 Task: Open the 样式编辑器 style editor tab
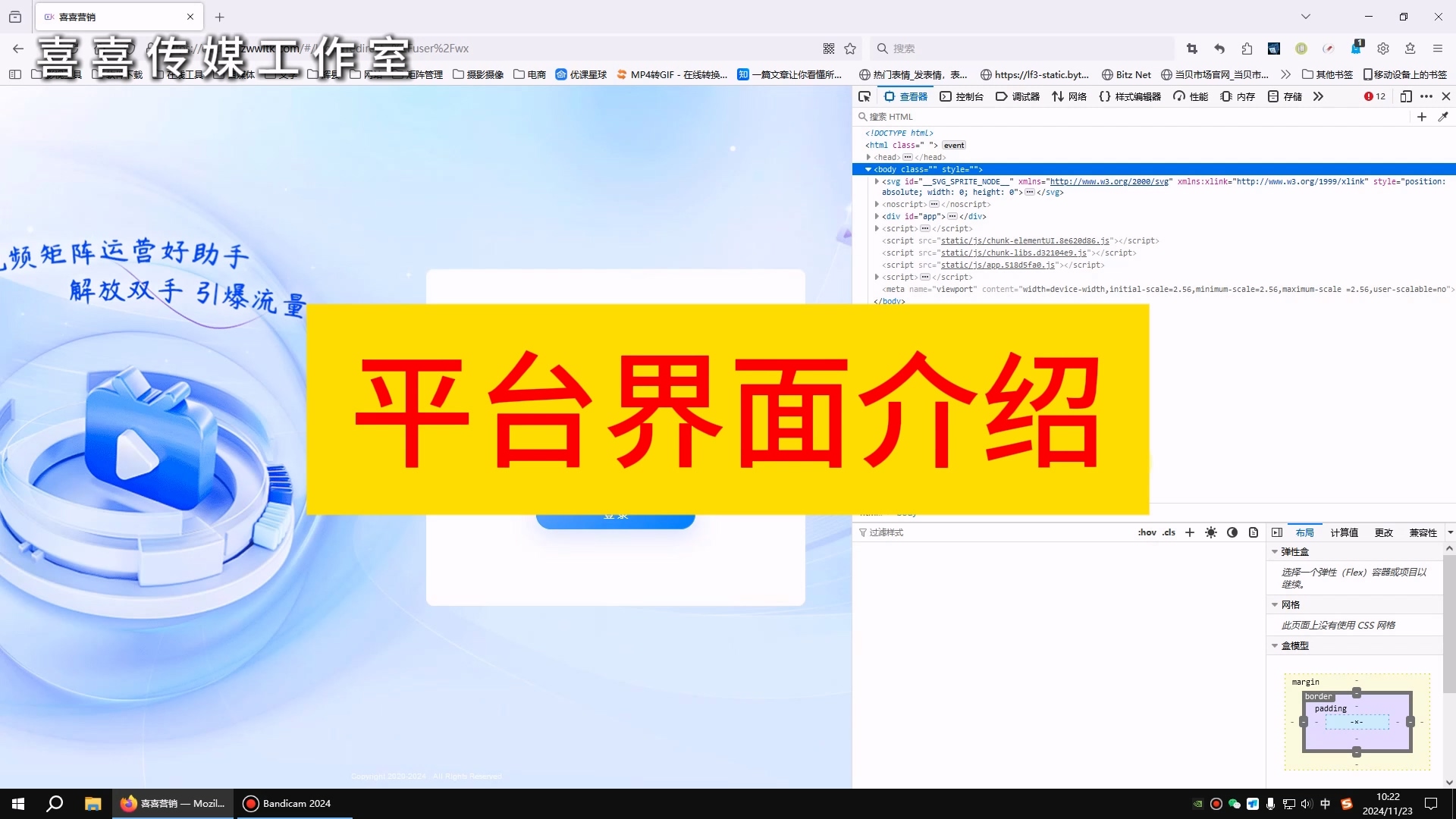click(1130, 96)
